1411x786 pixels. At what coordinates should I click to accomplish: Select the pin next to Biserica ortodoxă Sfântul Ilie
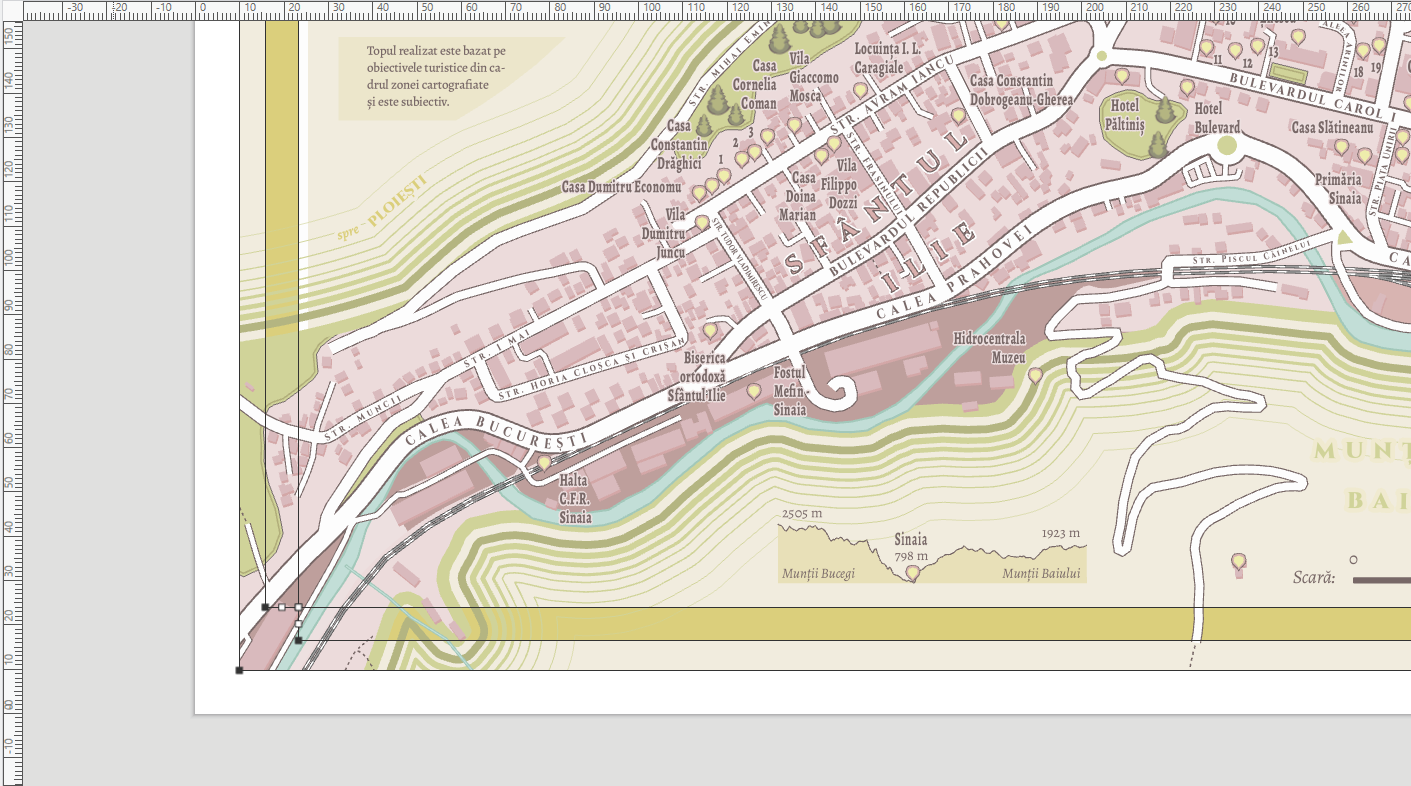(x=710, y=329)
